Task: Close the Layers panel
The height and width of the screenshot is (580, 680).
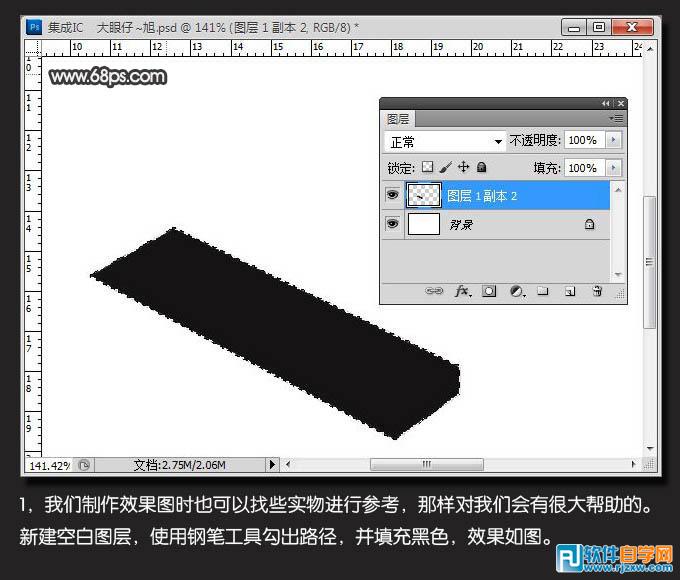Action: click(x=621, y=103)
